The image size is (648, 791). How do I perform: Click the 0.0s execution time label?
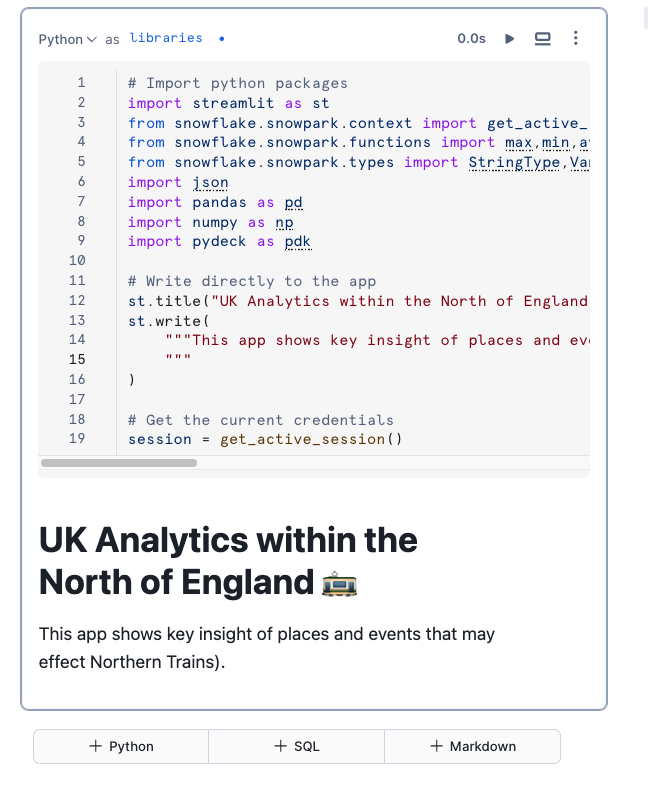click(471, 39)
